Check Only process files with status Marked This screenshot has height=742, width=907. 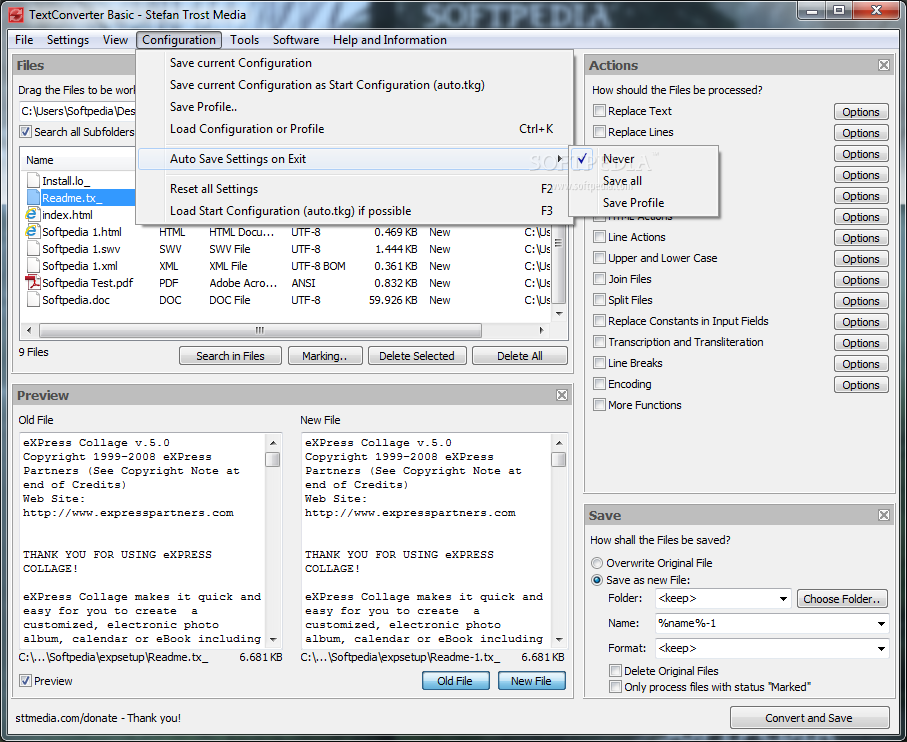615,686
